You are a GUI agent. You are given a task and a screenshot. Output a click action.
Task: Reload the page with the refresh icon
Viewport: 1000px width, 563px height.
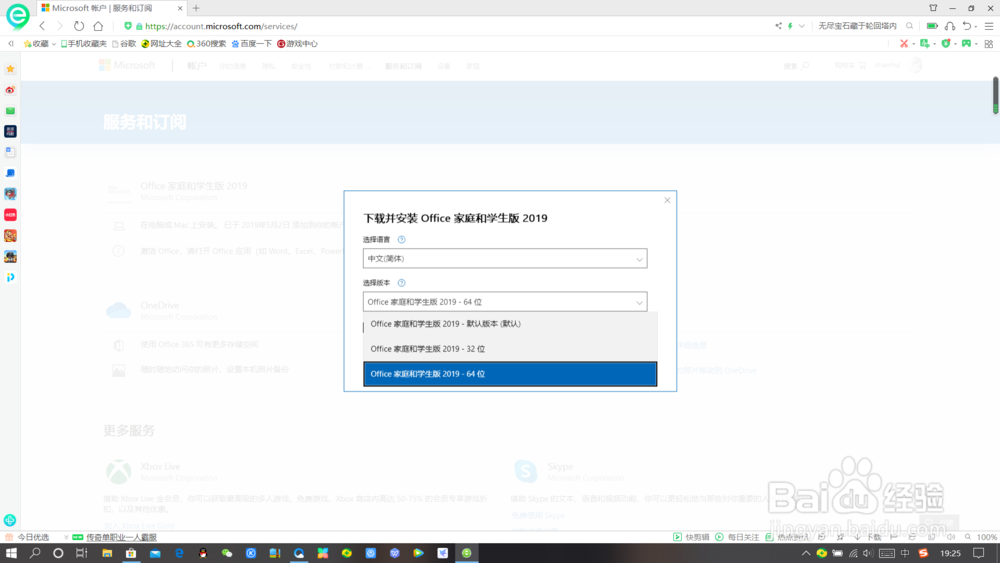78,26
